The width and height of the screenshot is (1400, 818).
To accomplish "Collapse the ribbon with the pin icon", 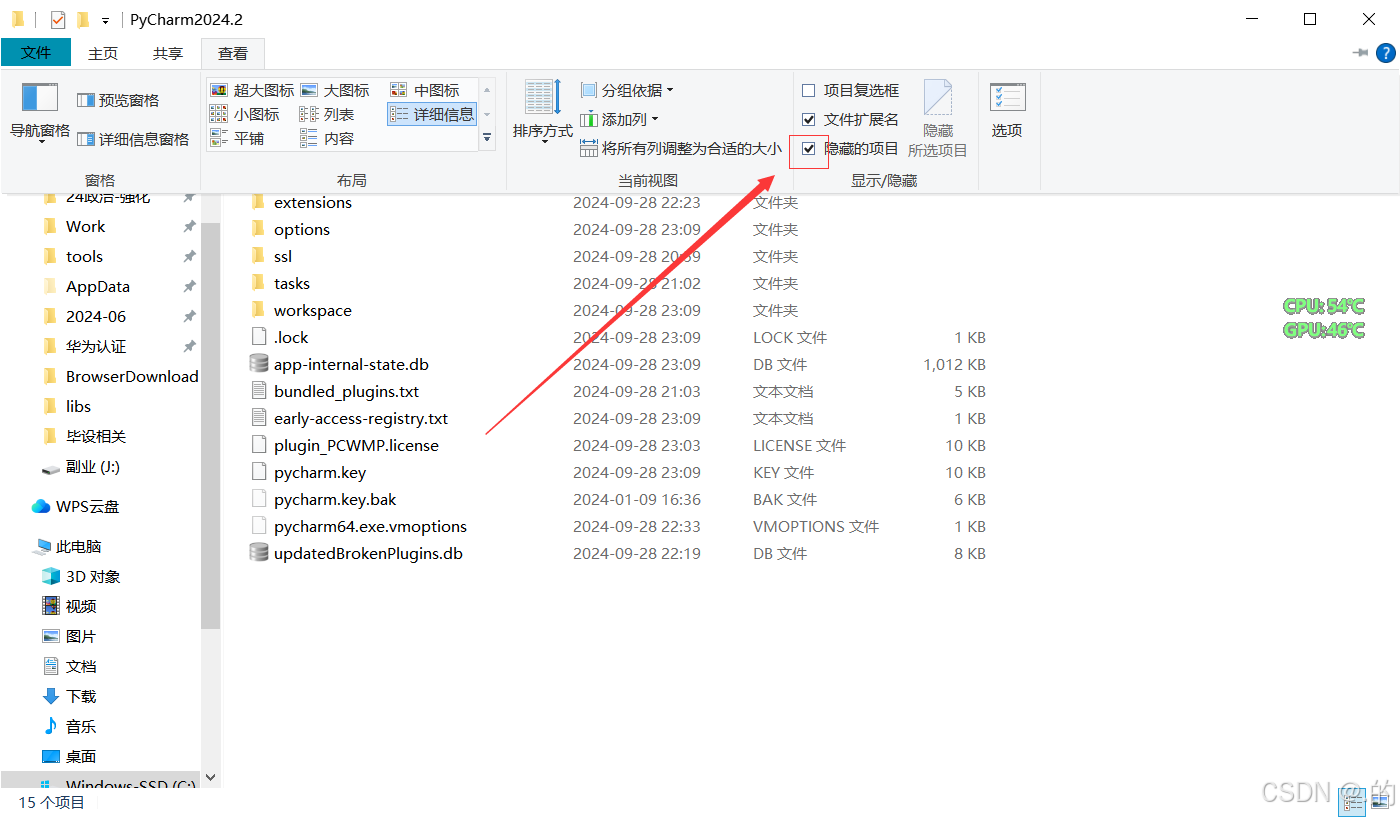I will 1360,52.
